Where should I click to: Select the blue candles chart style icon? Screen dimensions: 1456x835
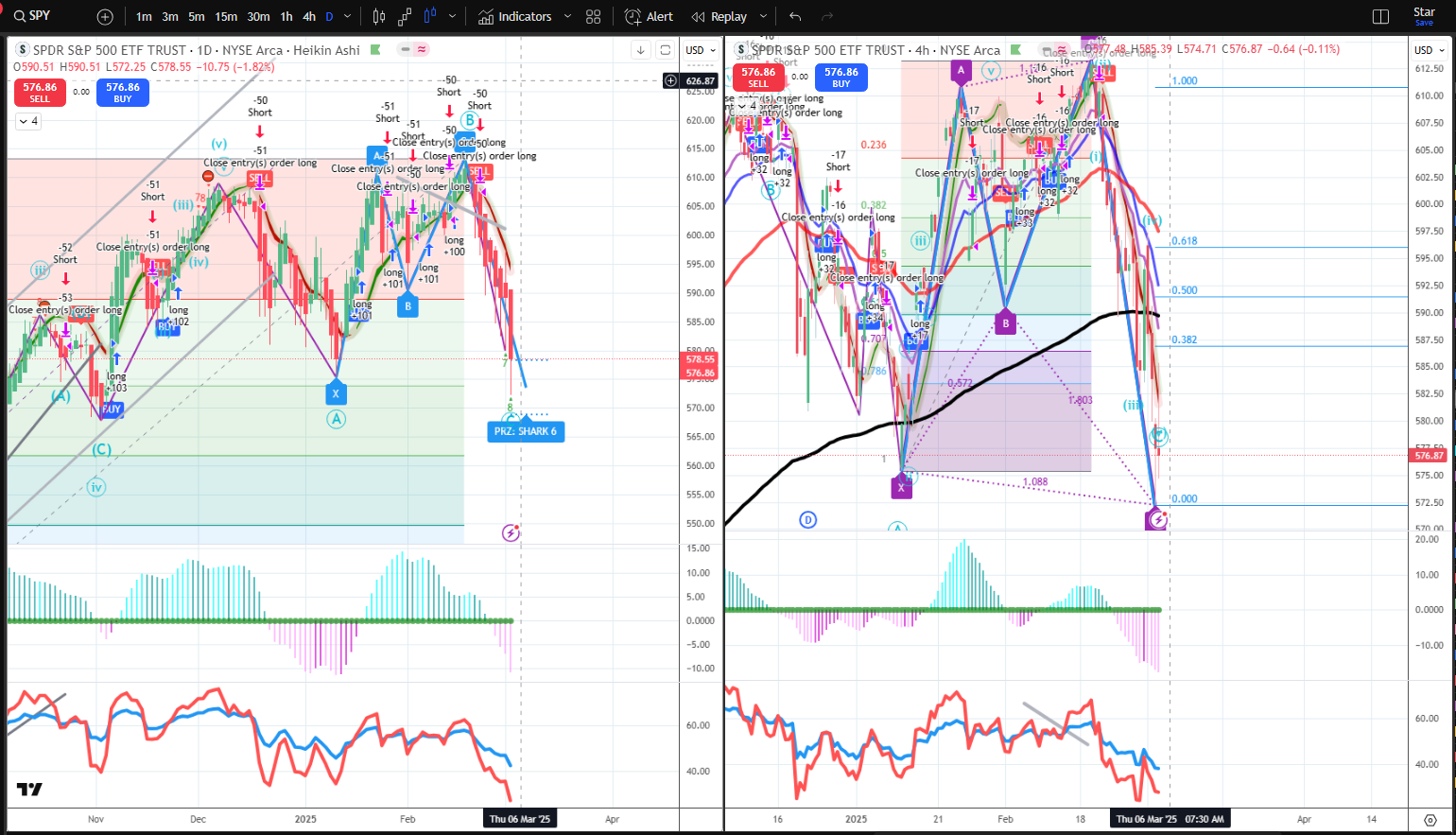pyautogui.click(x=431, y=16)
